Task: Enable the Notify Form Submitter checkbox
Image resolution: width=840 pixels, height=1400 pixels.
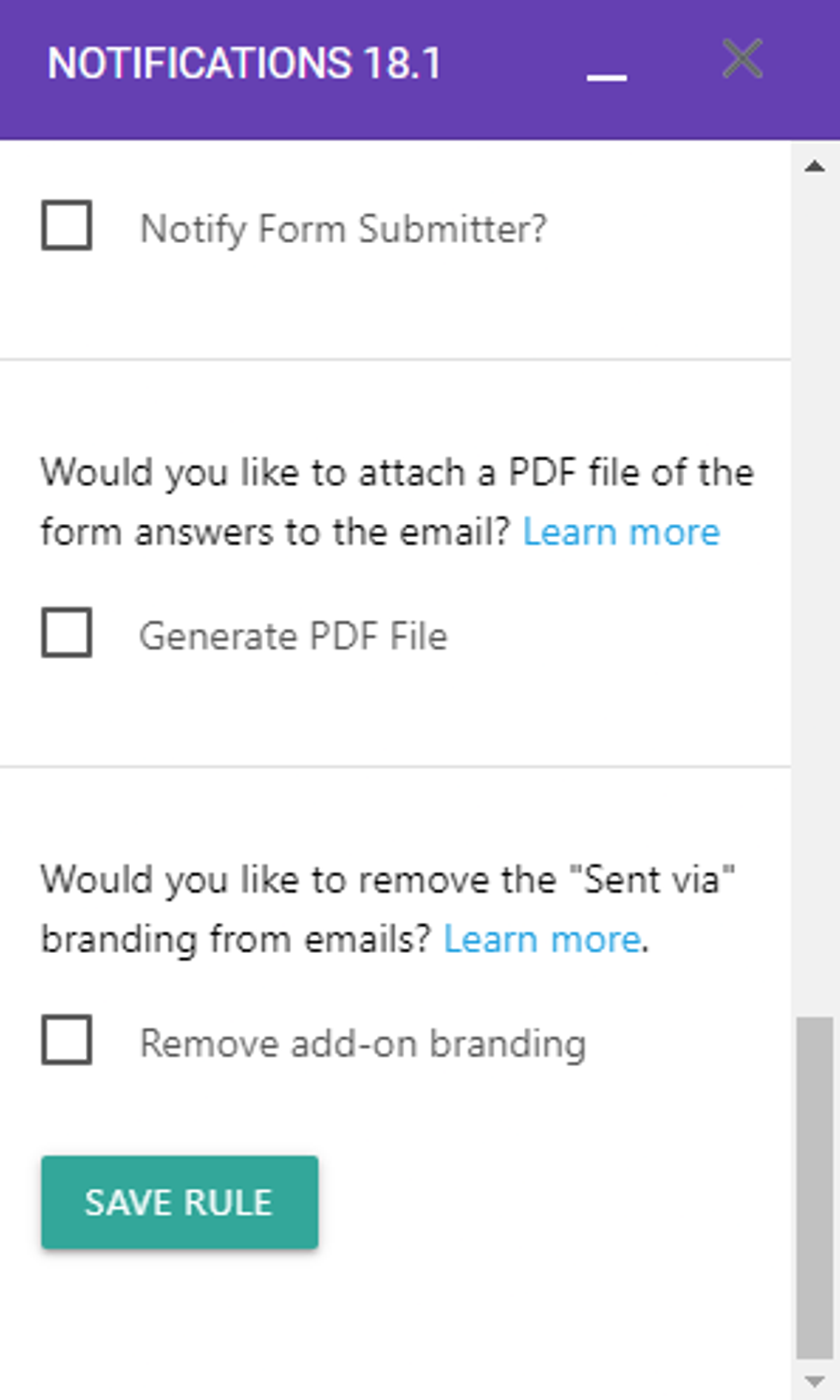Action: pos(66,225)
